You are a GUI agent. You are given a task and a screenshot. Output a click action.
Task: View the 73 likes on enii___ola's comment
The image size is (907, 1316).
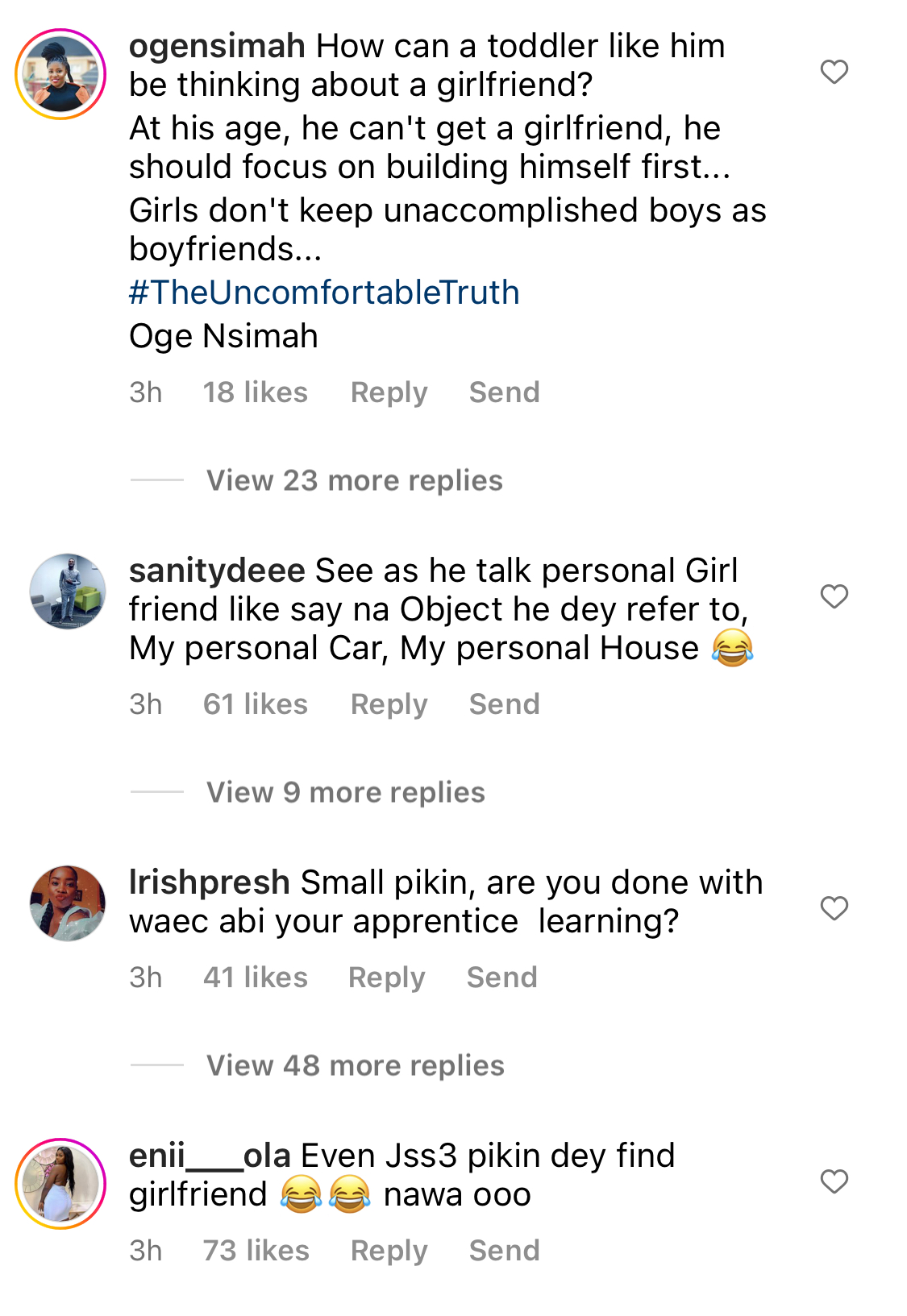point(256,1251)
